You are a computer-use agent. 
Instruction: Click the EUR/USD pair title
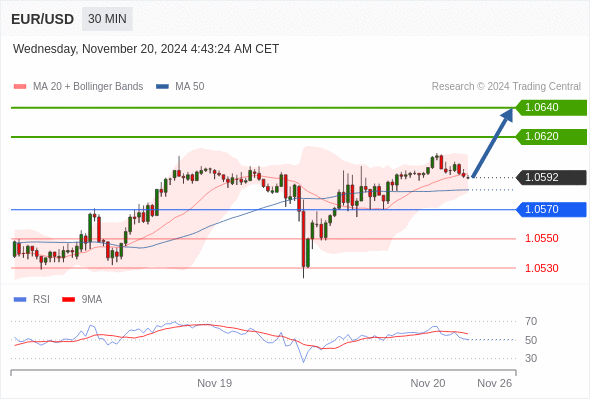[x=43, y=19]
